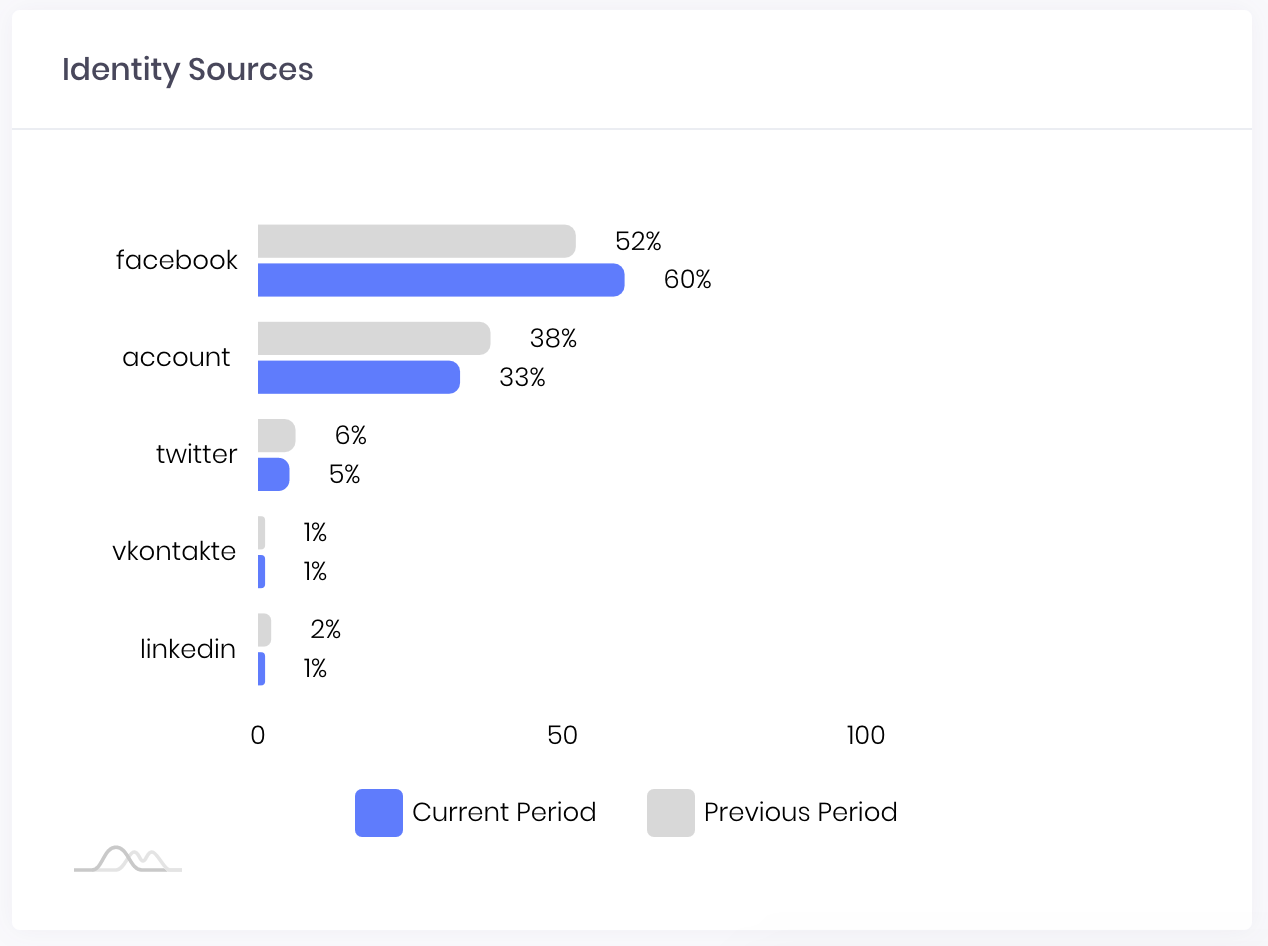Image resolution: width=1268 pixels, height=946 pixels.
Task: Click the linkedin category label
Action: [188, 649]
